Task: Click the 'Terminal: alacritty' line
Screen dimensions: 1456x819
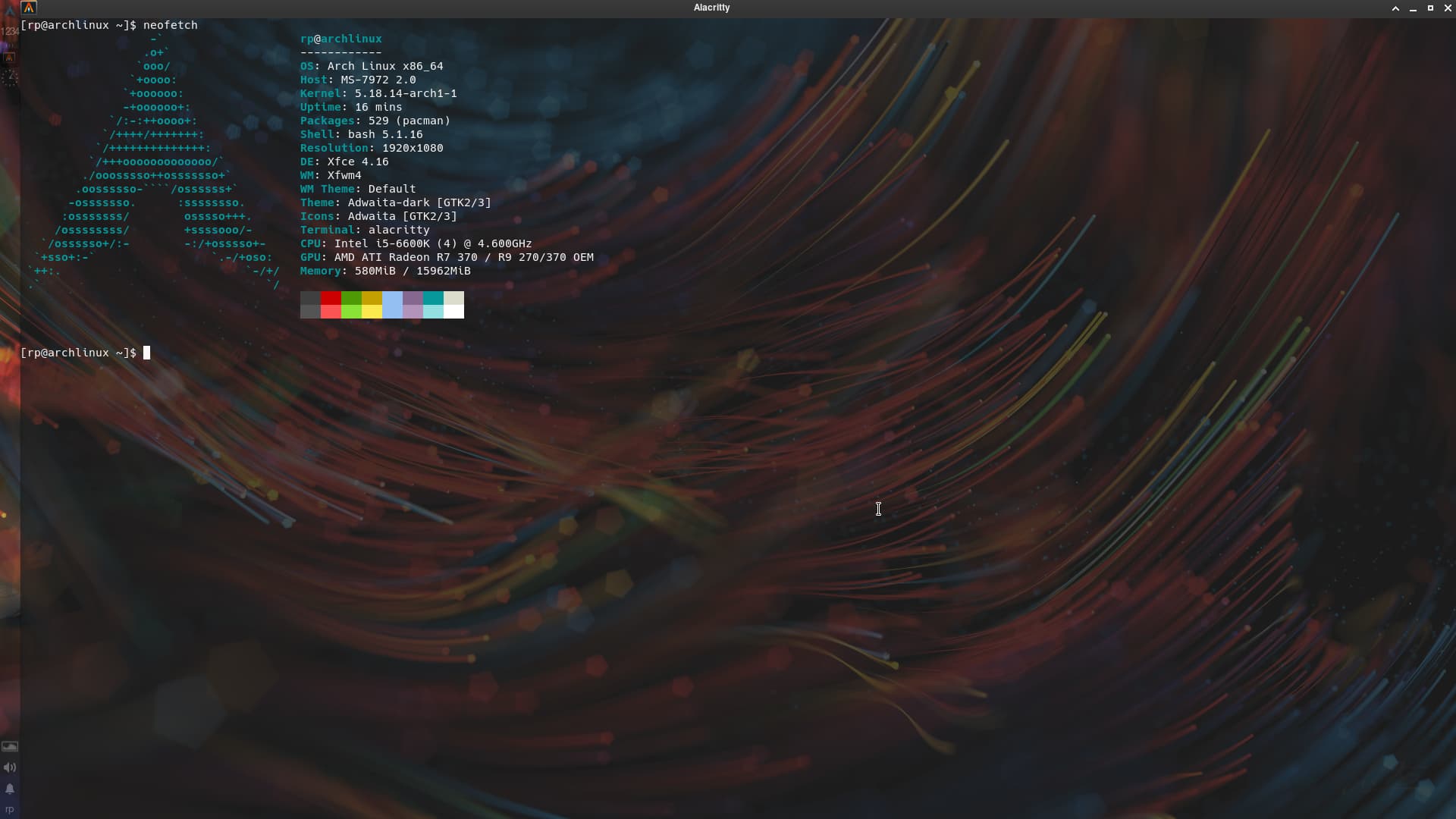Action: 365,230
